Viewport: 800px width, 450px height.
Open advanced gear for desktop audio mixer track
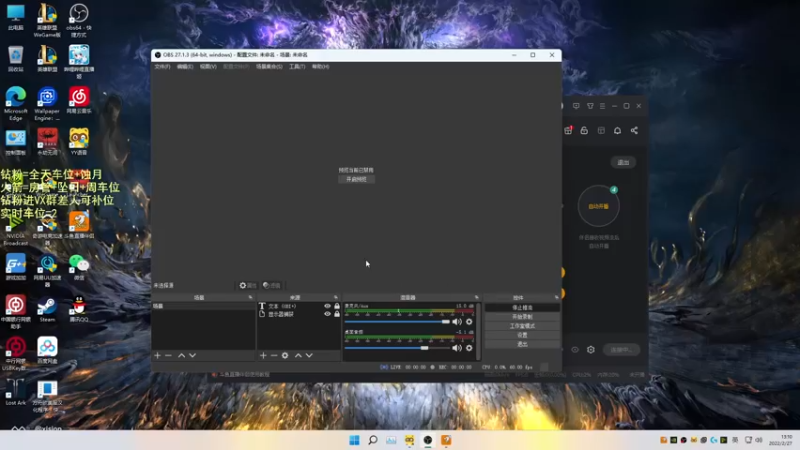[469, 348]
